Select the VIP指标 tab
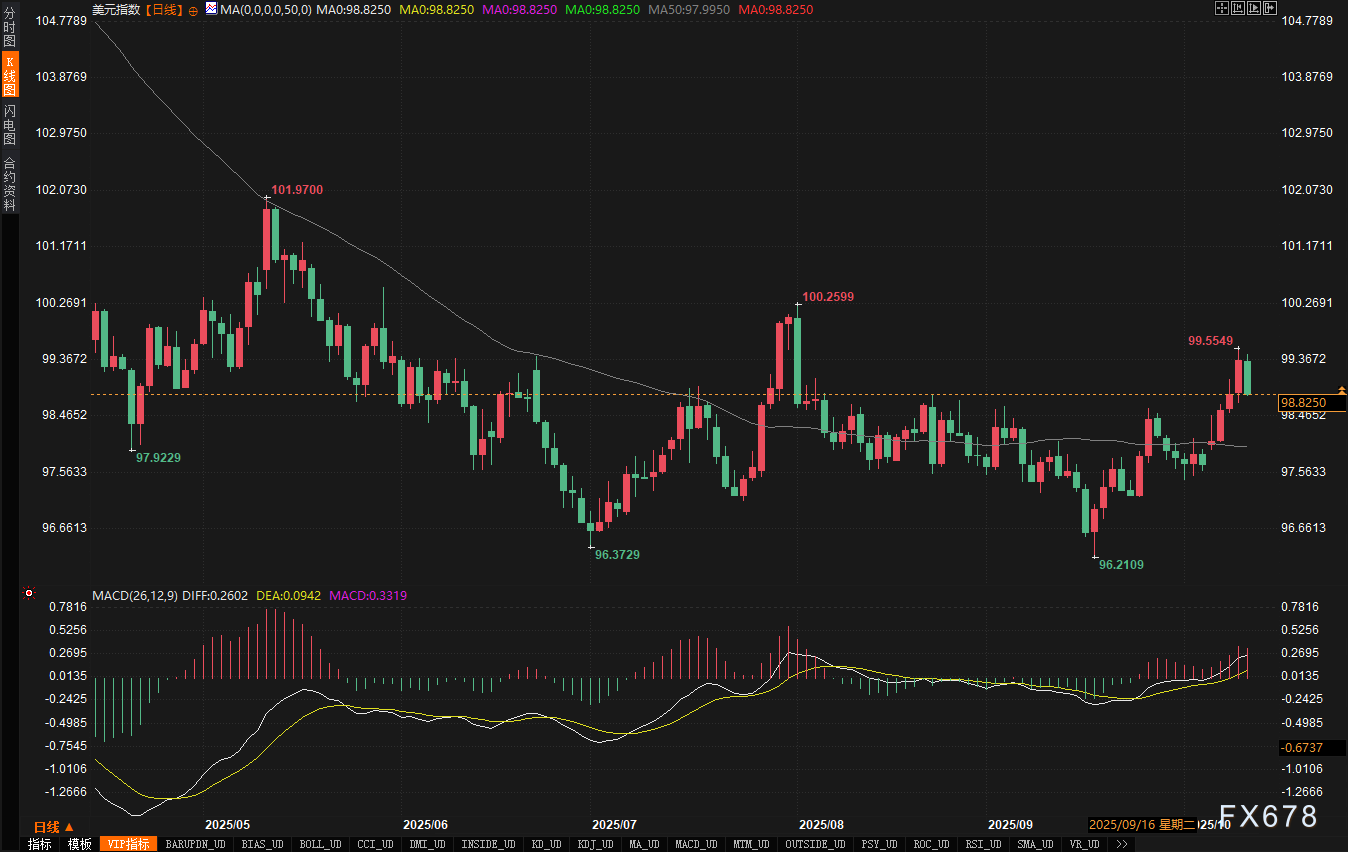 129,844
